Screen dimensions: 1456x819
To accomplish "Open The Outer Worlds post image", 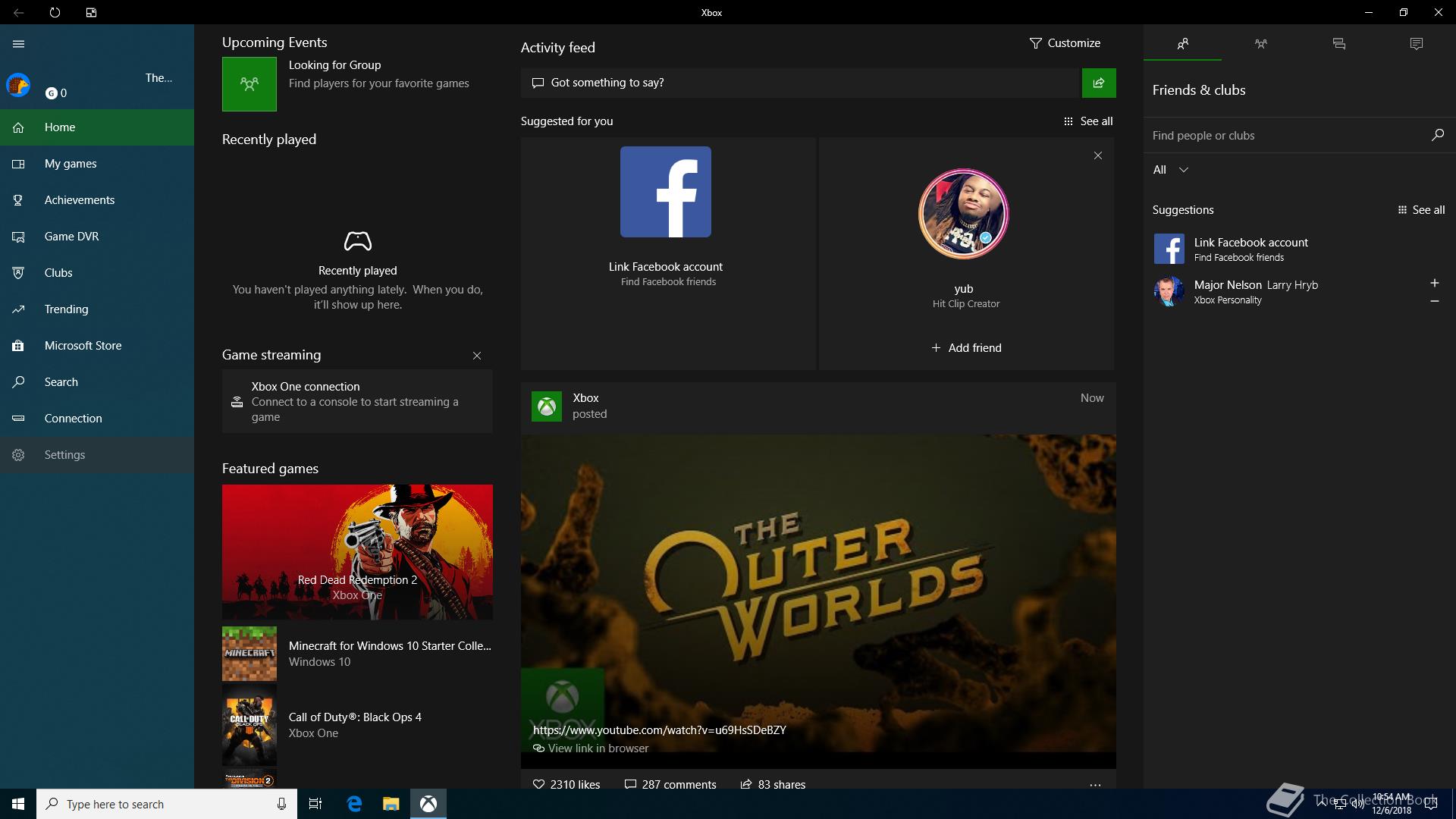I will [x=818, y=593].
